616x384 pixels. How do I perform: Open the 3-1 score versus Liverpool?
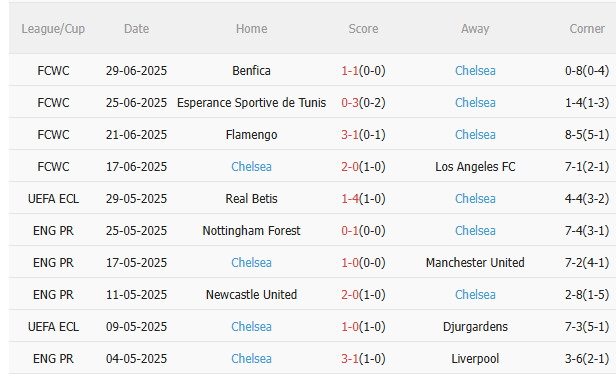(x=350, y=359)
